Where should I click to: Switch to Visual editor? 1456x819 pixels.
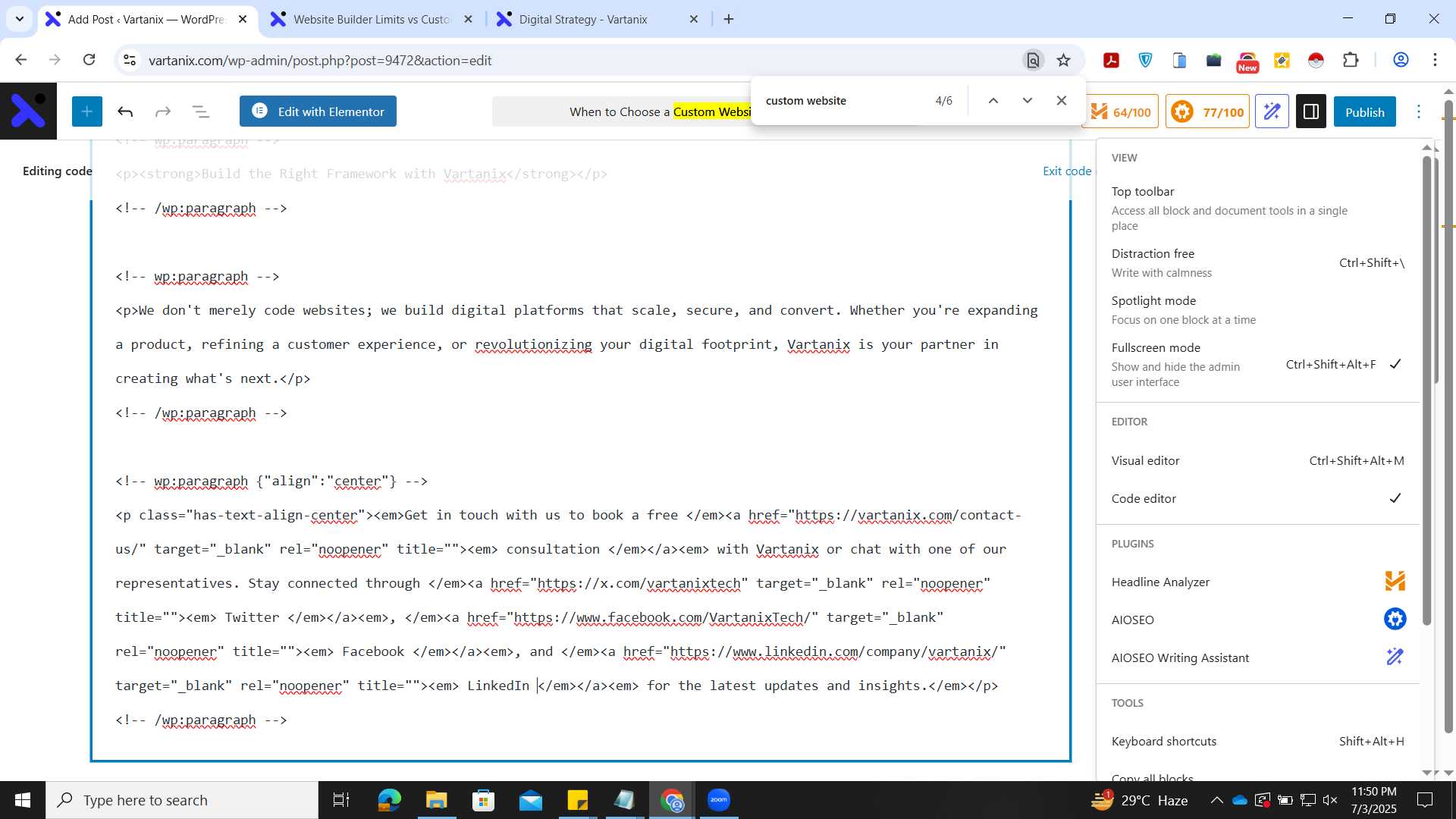1257,460
